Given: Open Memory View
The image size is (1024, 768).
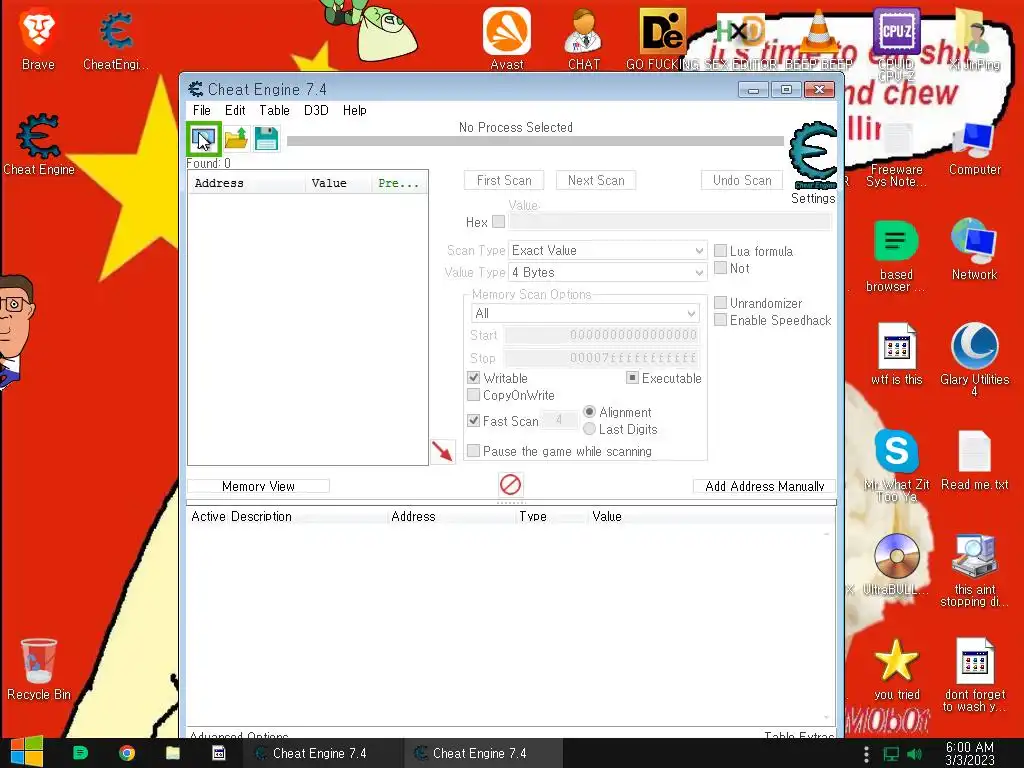Looking at the screenshot, I should pyautogui.click(x=258, y=486).
